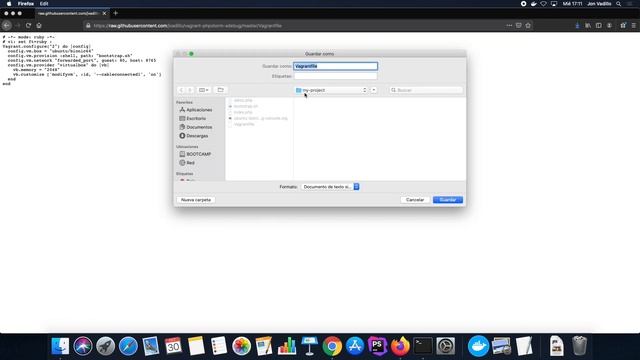Screen dimensions: 640x360
Task: Click the Firefox address bar URL
Action: 187,26
